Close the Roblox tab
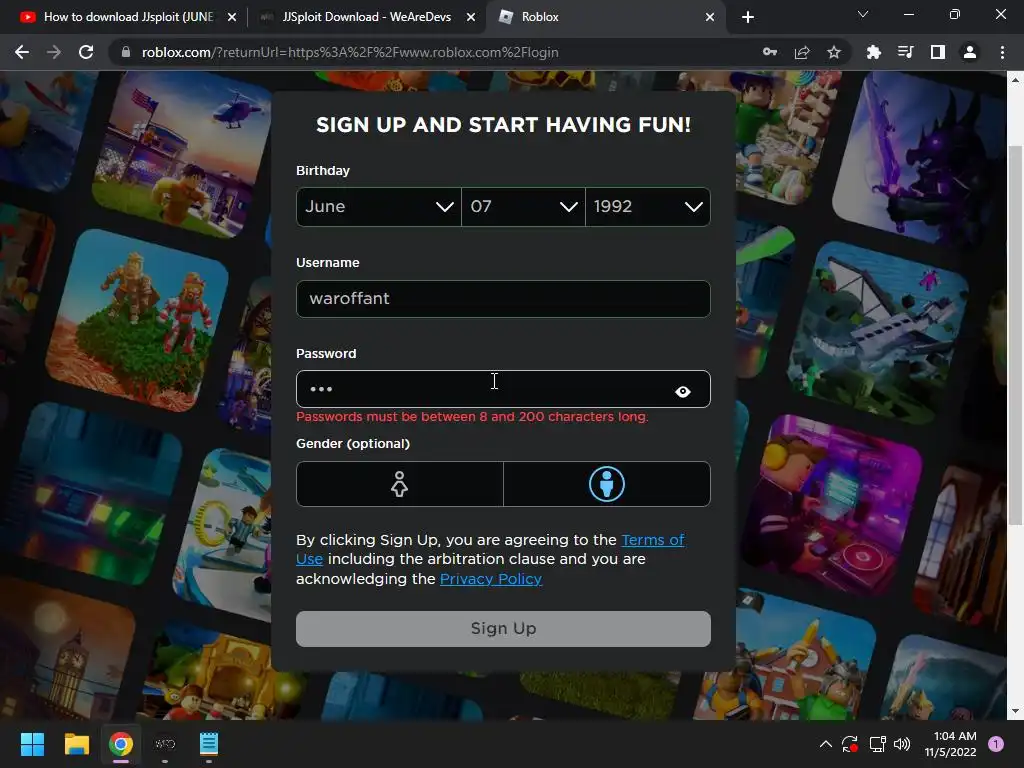Viewport: 1024px width, 768px height. (710, 17)
